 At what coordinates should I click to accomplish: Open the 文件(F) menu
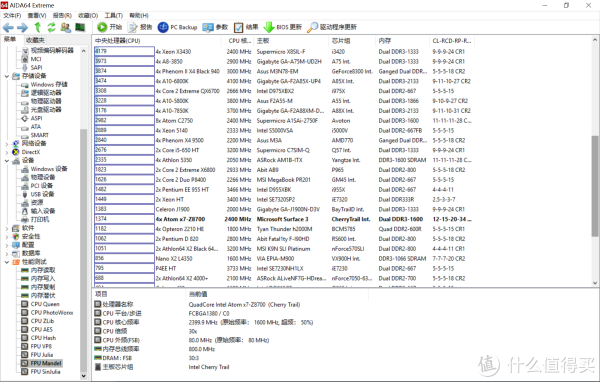coord(12,15)
